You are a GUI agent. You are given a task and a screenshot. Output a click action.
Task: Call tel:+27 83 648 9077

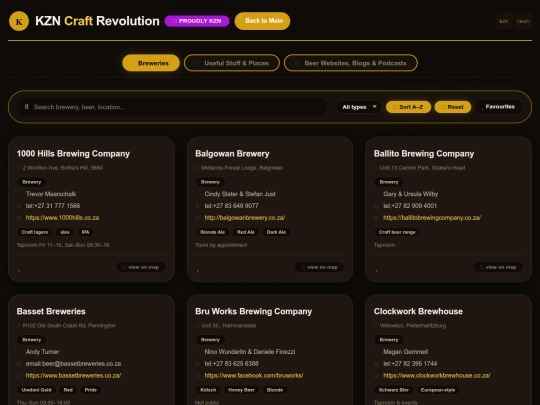[231, 206]
